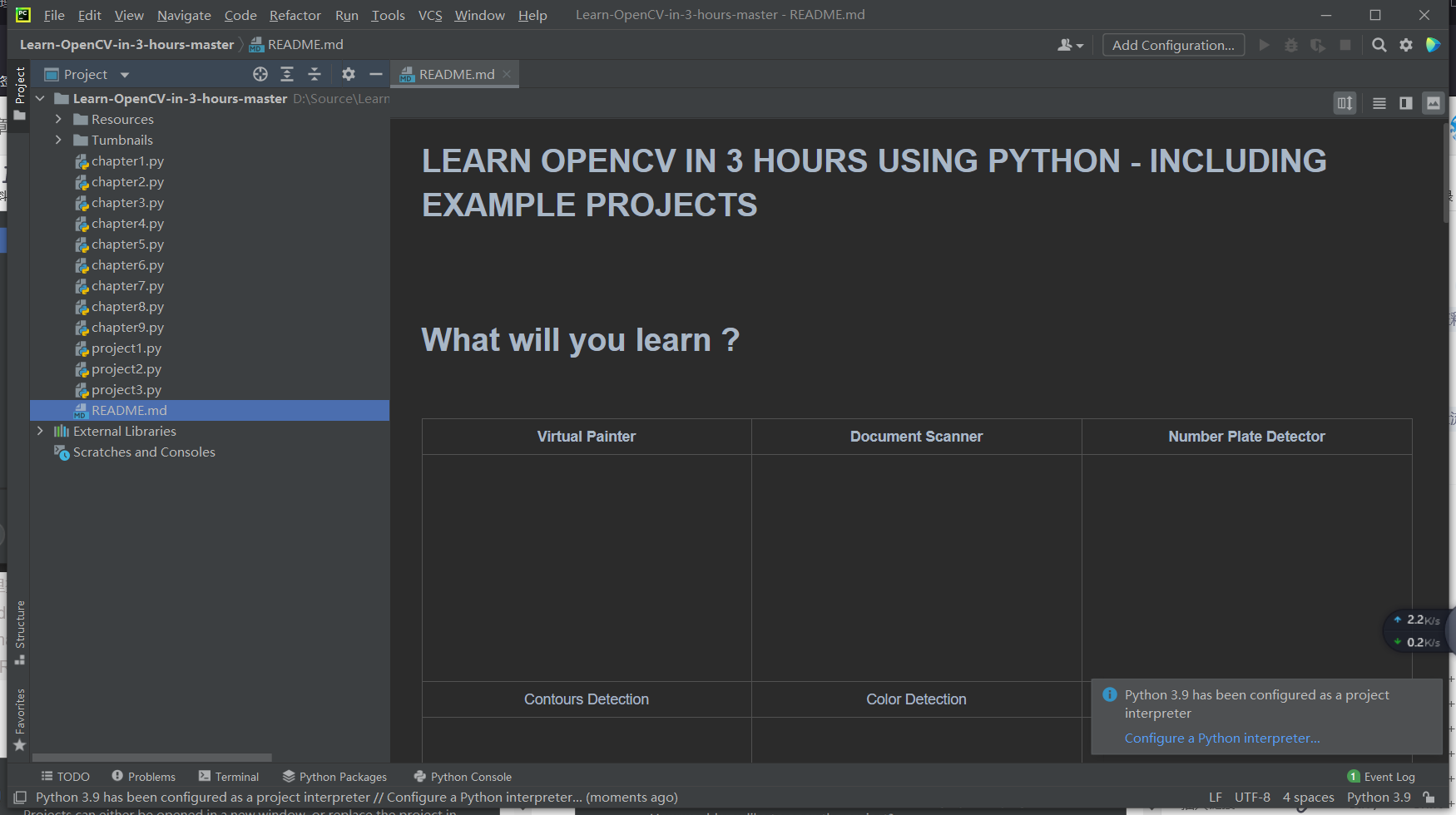This screenshot has width=1456, height=815.
Task: Open the Favorites vertical tool tab
Action: pos(20,719)
